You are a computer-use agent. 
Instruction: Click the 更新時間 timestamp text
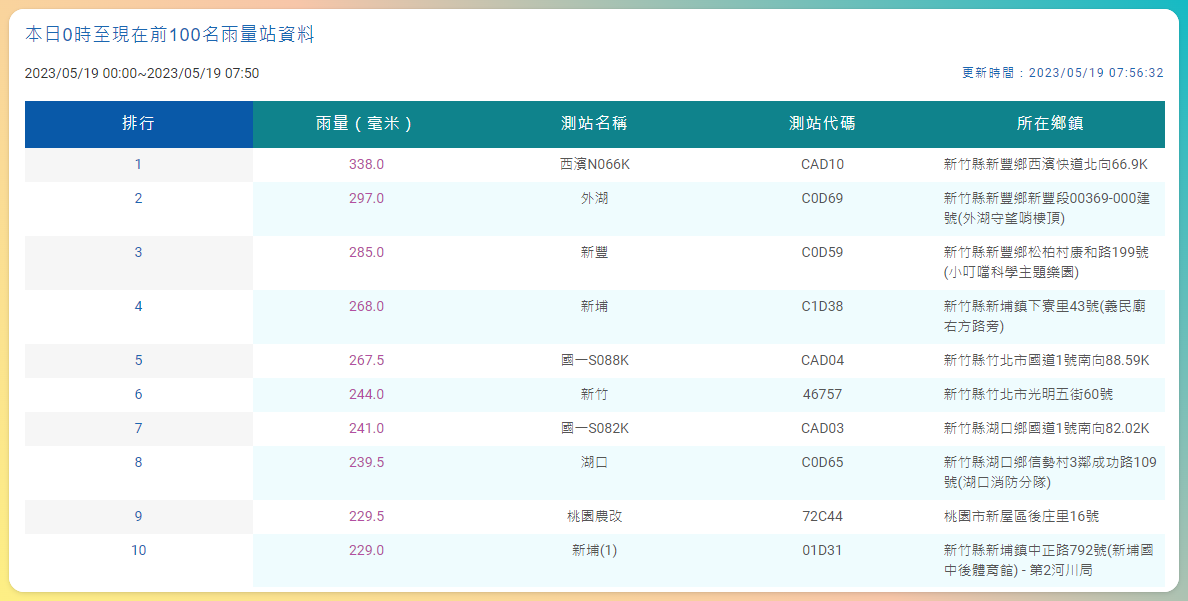tap(1063, 73)
